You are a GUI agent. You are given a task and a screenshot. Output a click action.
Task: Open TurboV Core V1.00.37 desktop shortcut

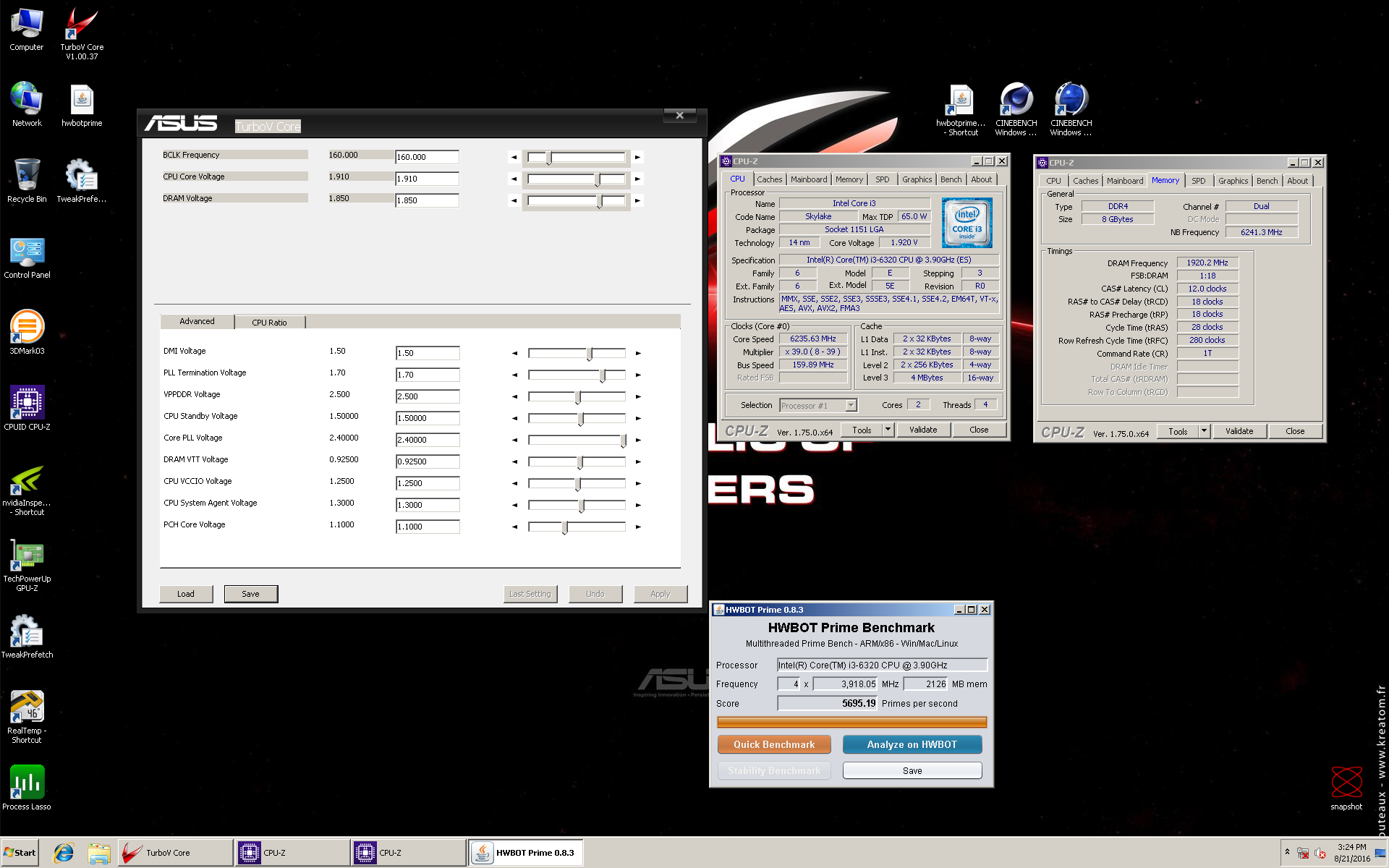pos(82,33)
